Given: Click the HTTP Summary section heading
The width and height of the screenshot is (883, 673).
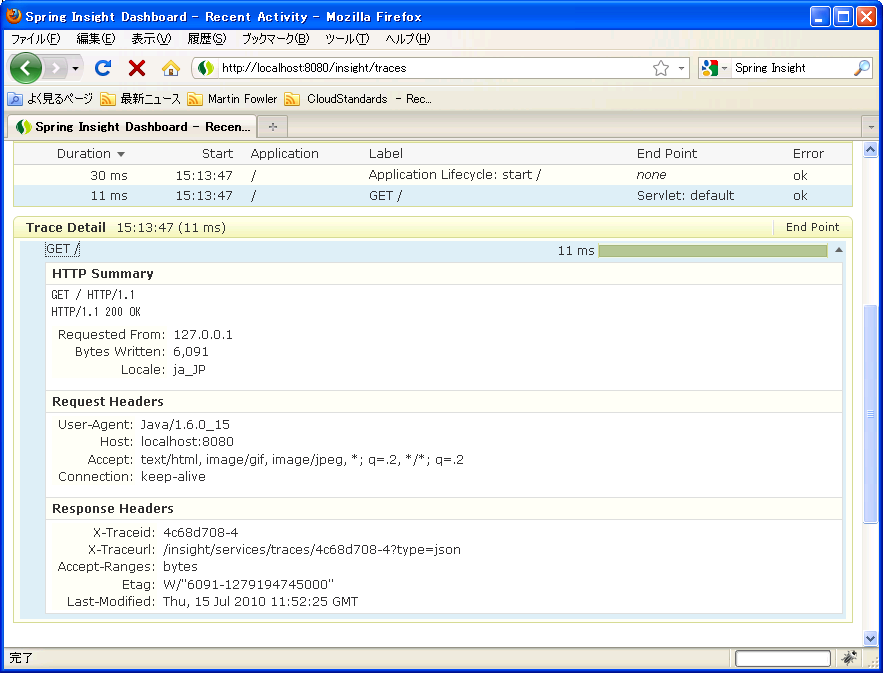Looking at the screenshot, I should point(102,274).
